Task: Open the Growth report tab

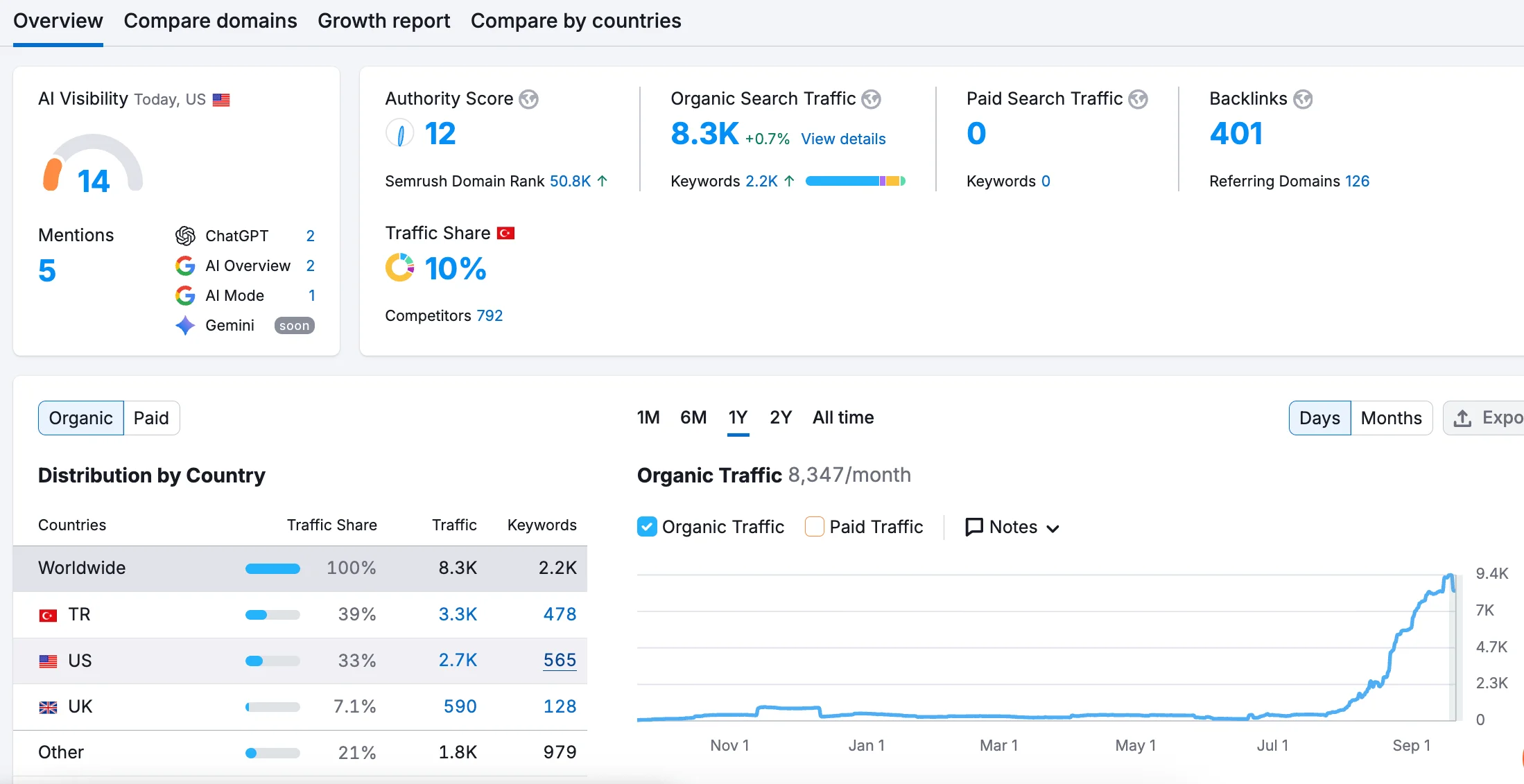Action: tap(383, 21)
